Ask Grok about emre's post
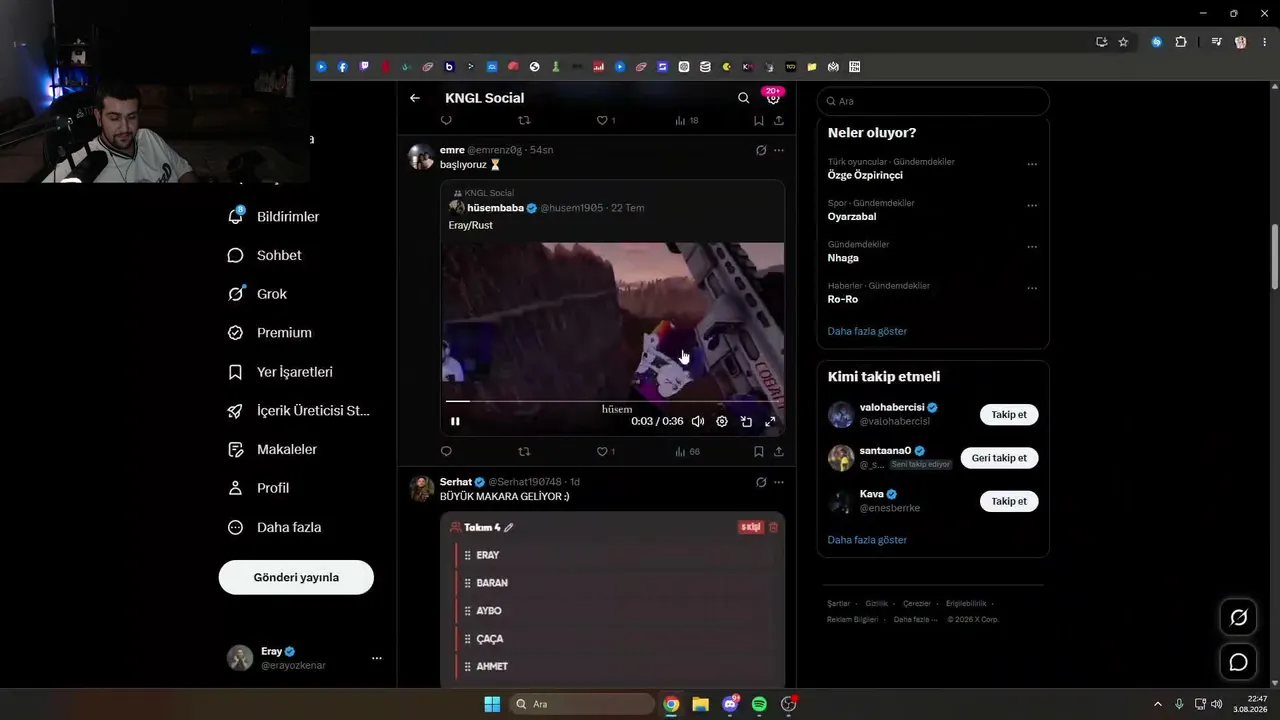 [761, 150]
